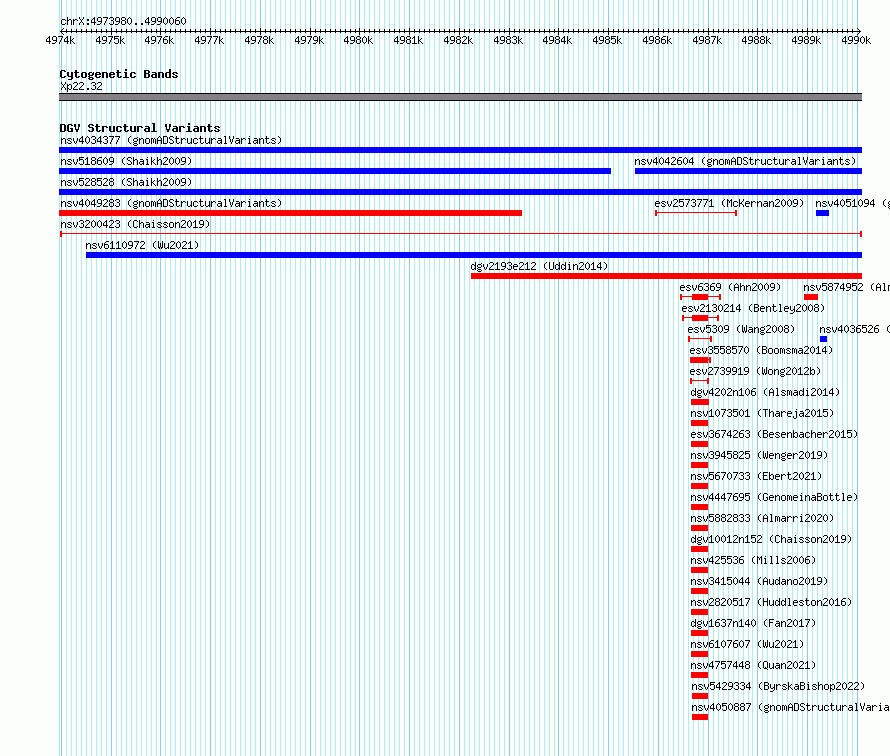The width and height of the screenshot is (890, 756).
Task: Click the nsv4051094 variant label
Action: pyautogui.click(x=852, y=203)
